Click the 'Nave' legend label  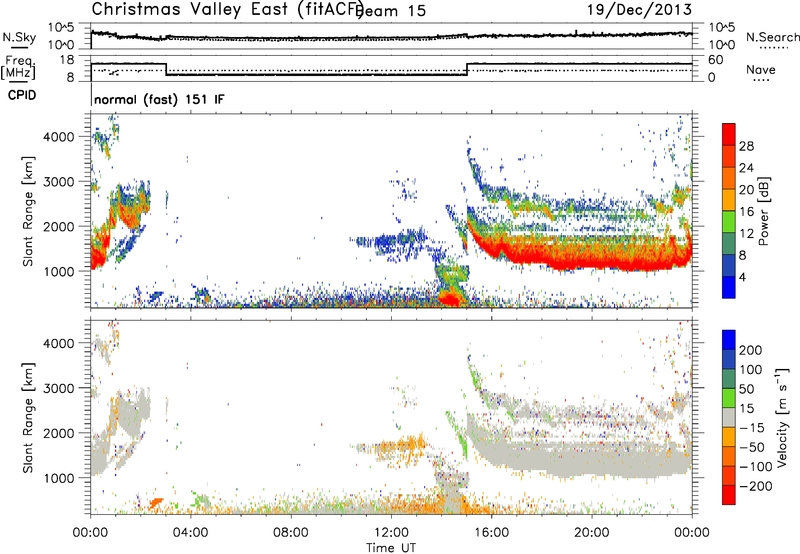click(x=760, y=70)
